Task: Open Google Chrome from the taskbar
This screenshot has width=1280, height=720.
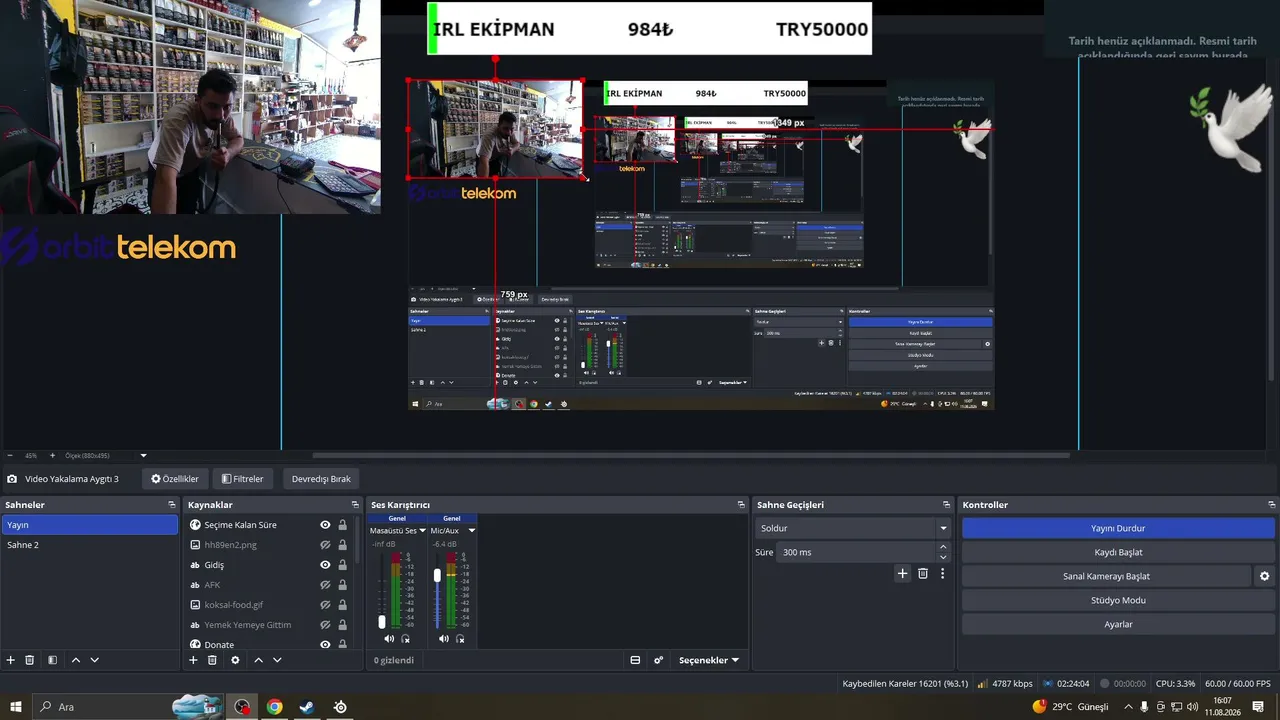Action: point(274,707)
